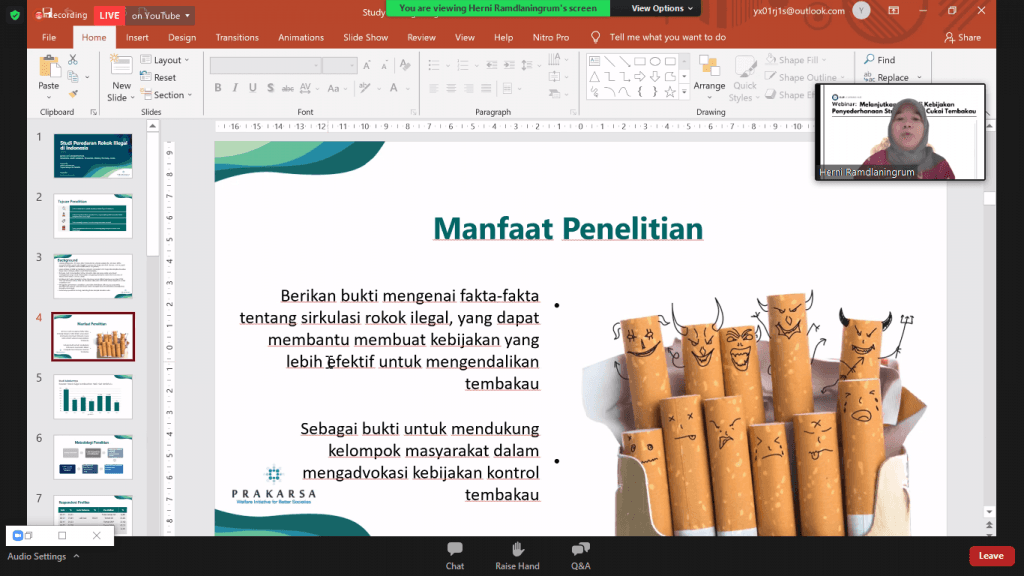1024x576 pixels.
Task: Click the Find magnifier icon
Action: click(x=869, y=59)
